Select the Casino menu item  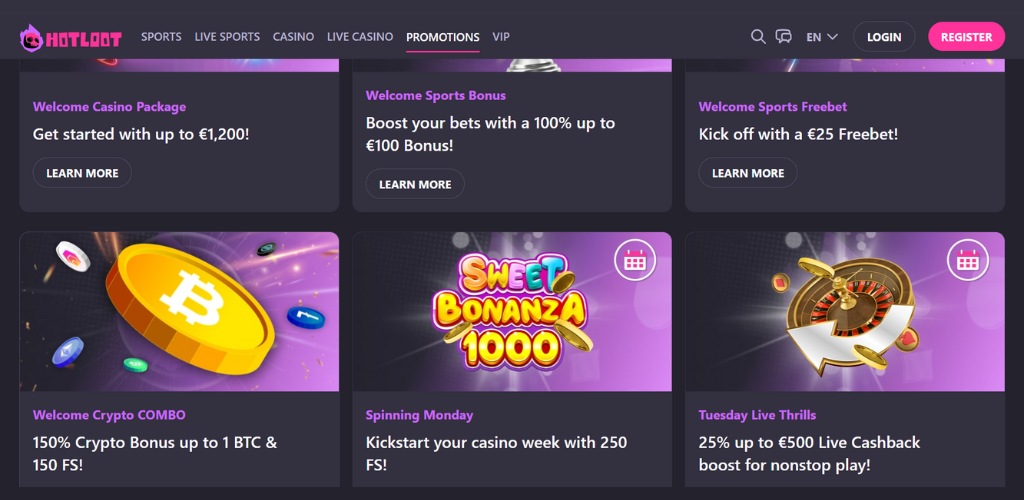[x=294, y=37]
